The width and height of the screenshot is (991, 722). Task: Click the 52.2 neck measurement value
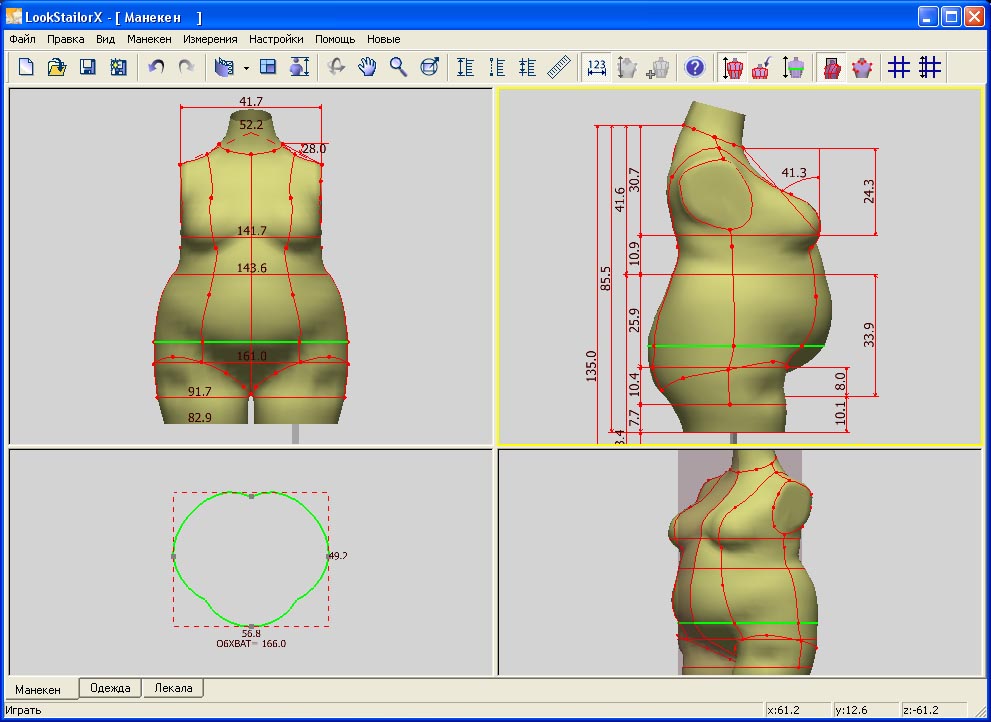coord(251,125)
